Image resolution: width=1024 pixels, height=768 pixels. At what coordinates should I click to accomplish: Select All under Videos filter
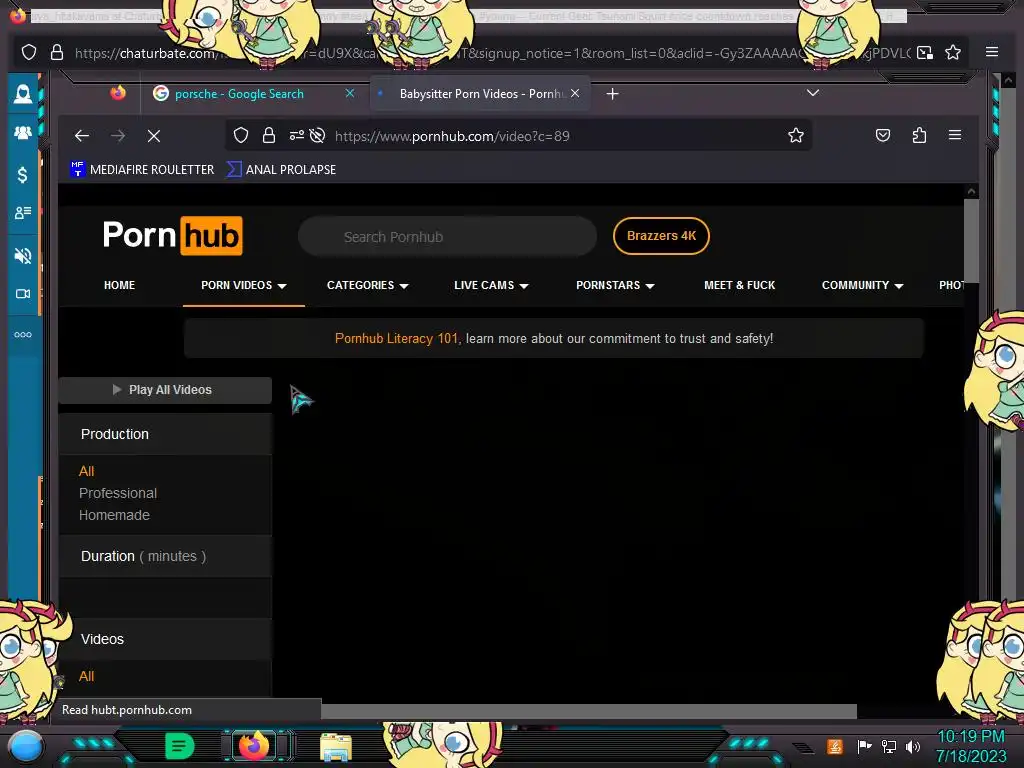86,676
